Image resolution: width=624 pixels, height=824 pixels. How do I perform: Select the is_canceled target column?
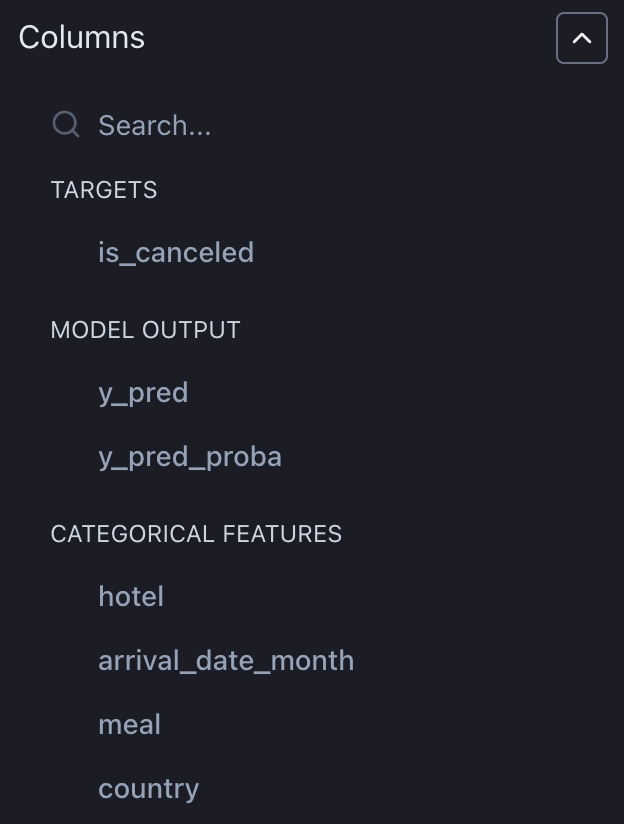[176, 252]
